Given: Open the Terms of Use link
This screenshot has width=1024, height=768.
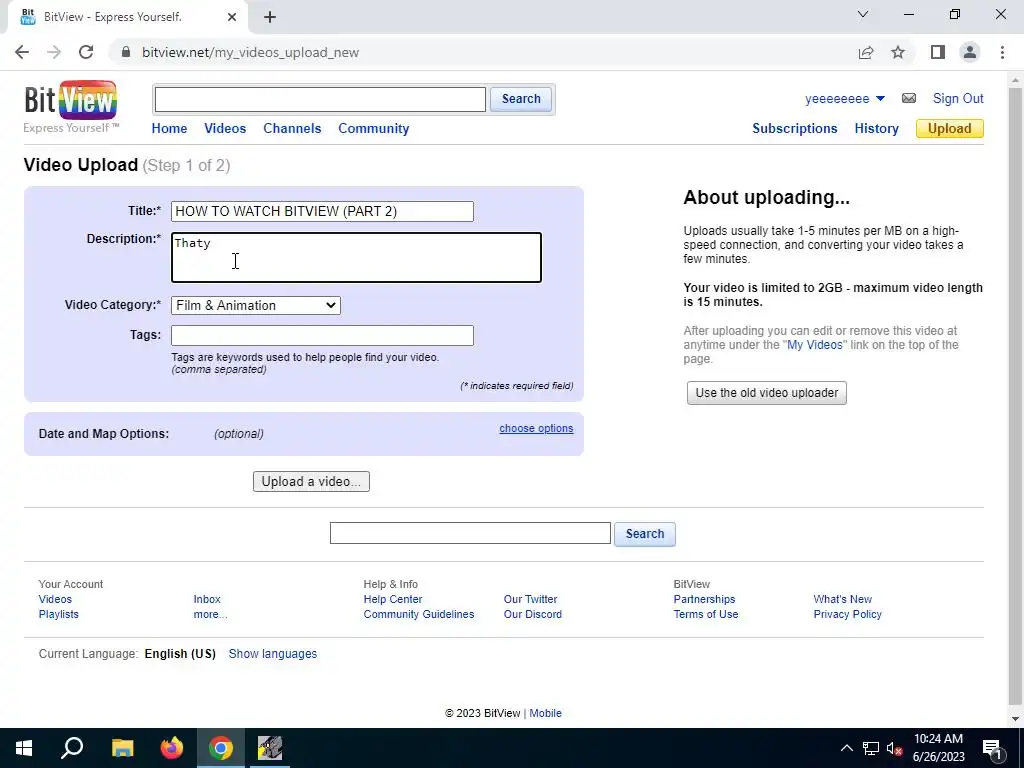Looking at the screenshot, I should (705, 615).
